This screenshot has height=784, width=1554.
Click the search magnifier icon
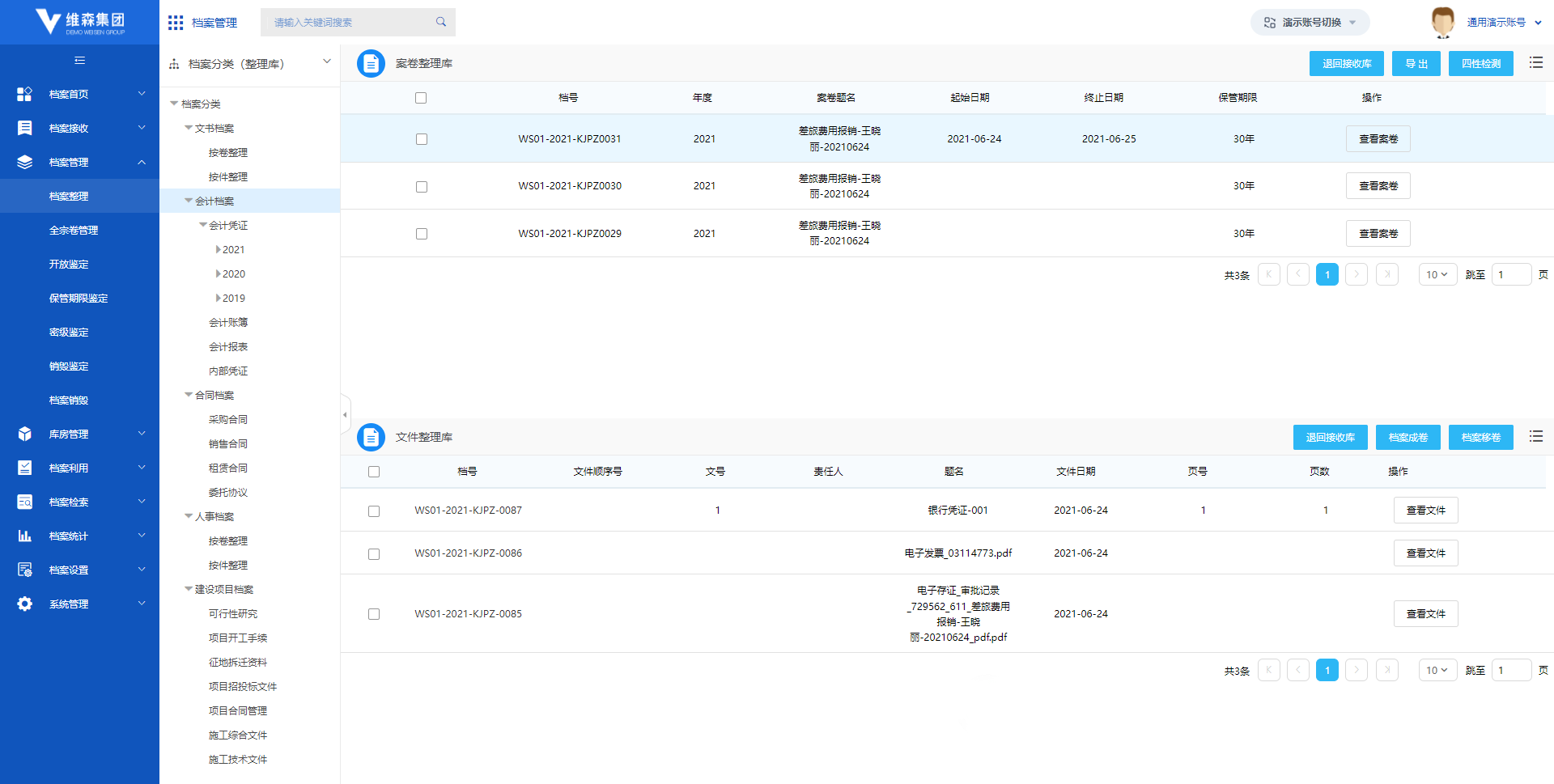[441, 22]
